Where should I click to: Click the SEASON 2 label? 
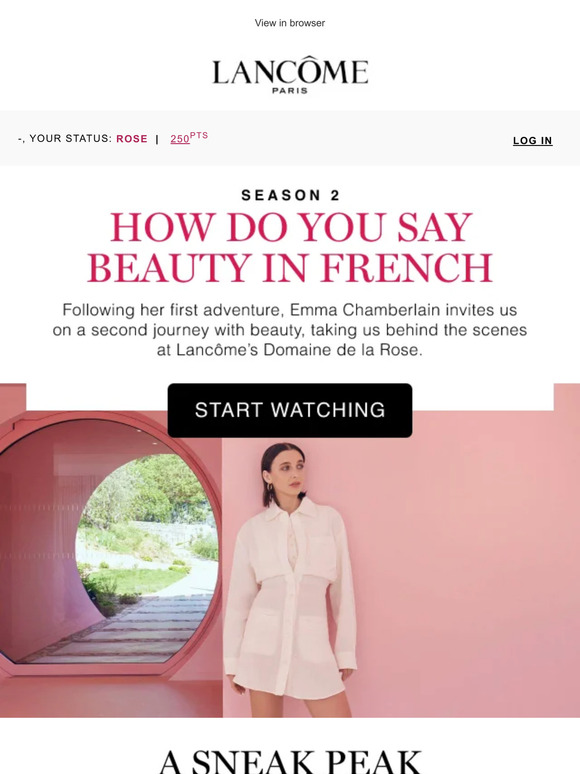click(290, 195)
